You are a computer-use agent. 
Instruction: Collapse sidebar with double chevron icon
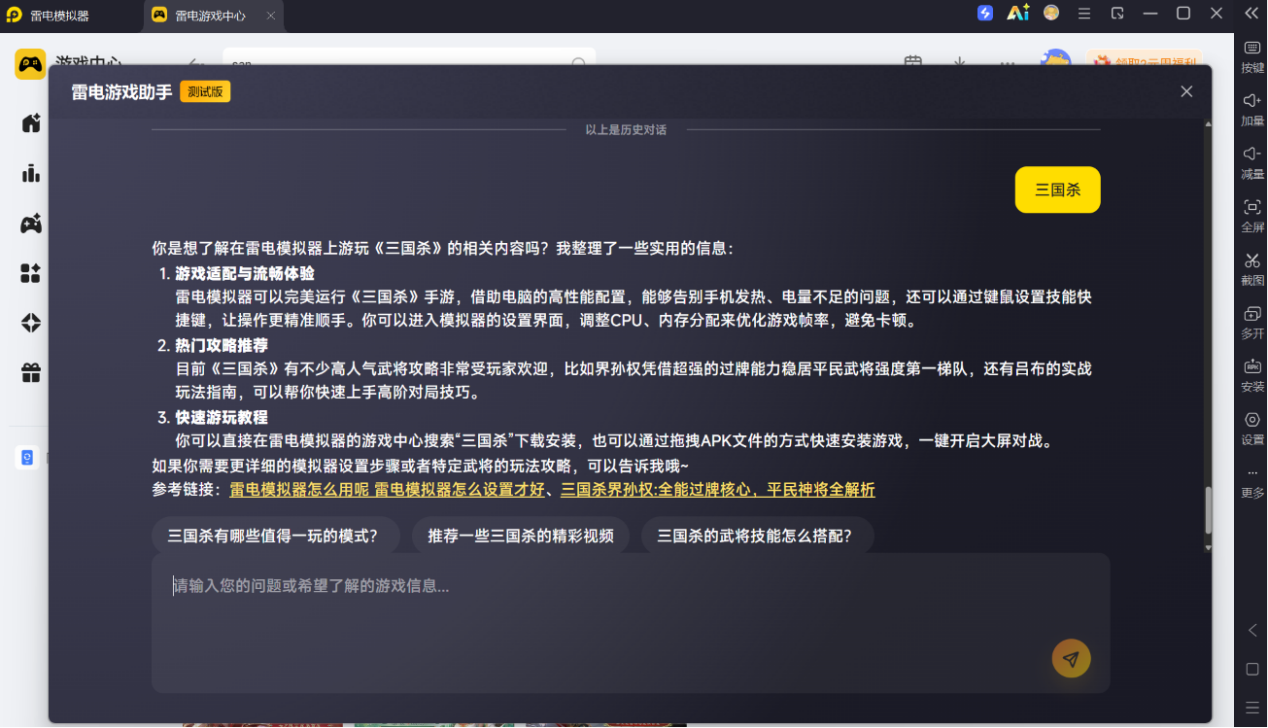pyautogui.click(x=1251, y=13)
